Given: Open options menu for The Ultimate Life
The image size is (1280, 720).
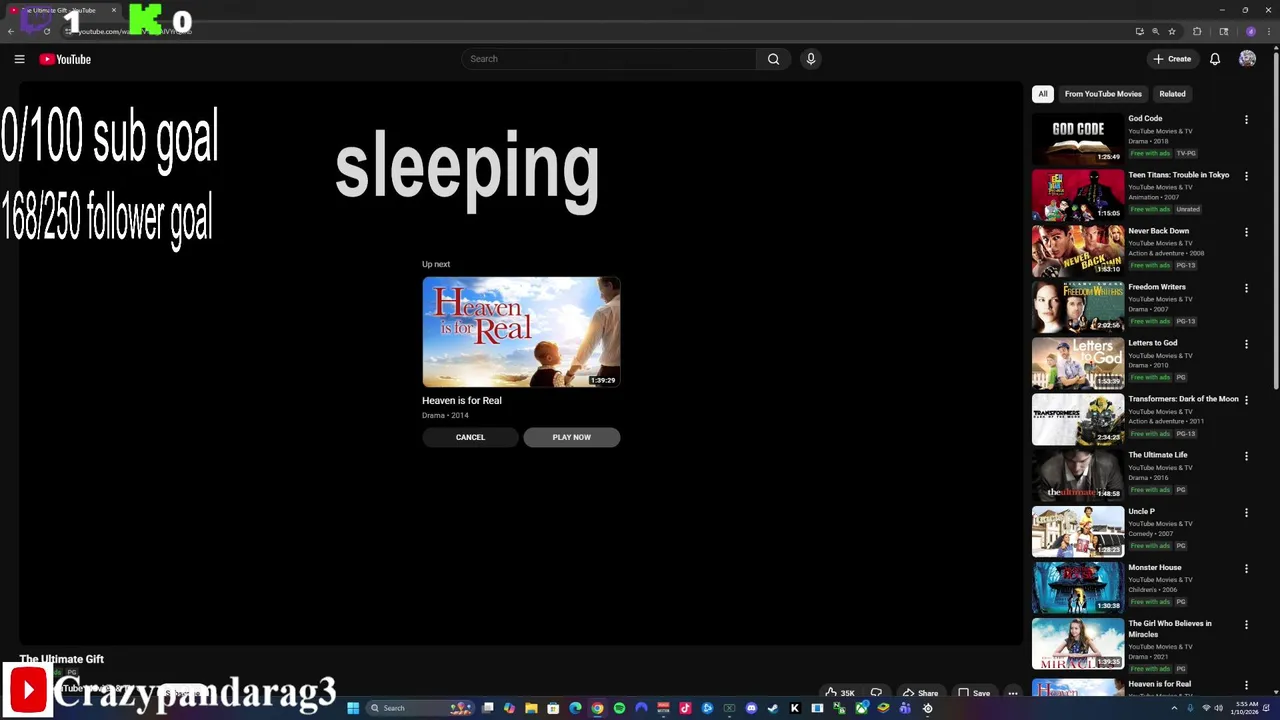Looking at the screenshot, I should (x=1246, y=455).
